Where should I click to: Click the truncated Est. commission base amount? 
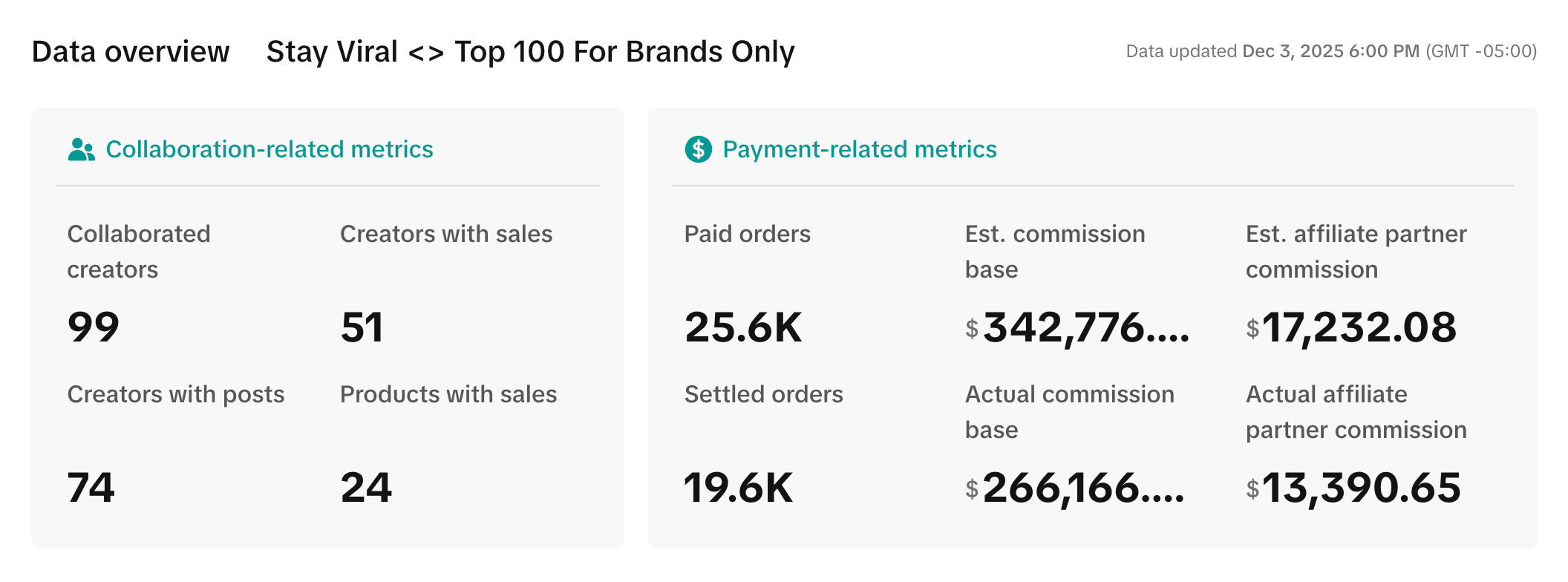(1077, 327)
